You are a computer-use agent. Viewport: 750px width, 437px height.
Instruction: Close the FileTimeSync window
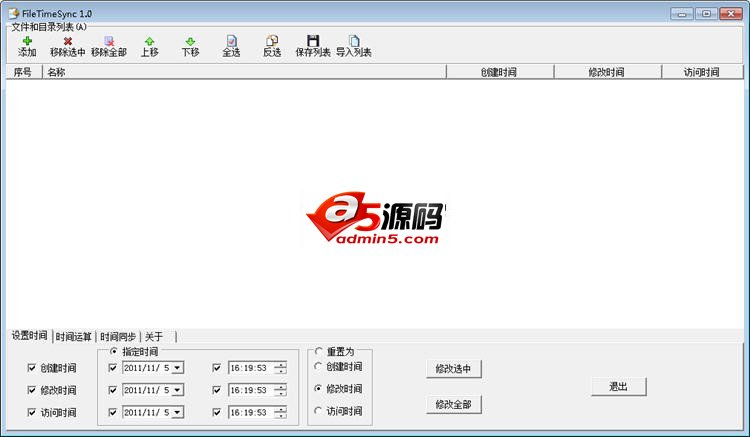730,14
